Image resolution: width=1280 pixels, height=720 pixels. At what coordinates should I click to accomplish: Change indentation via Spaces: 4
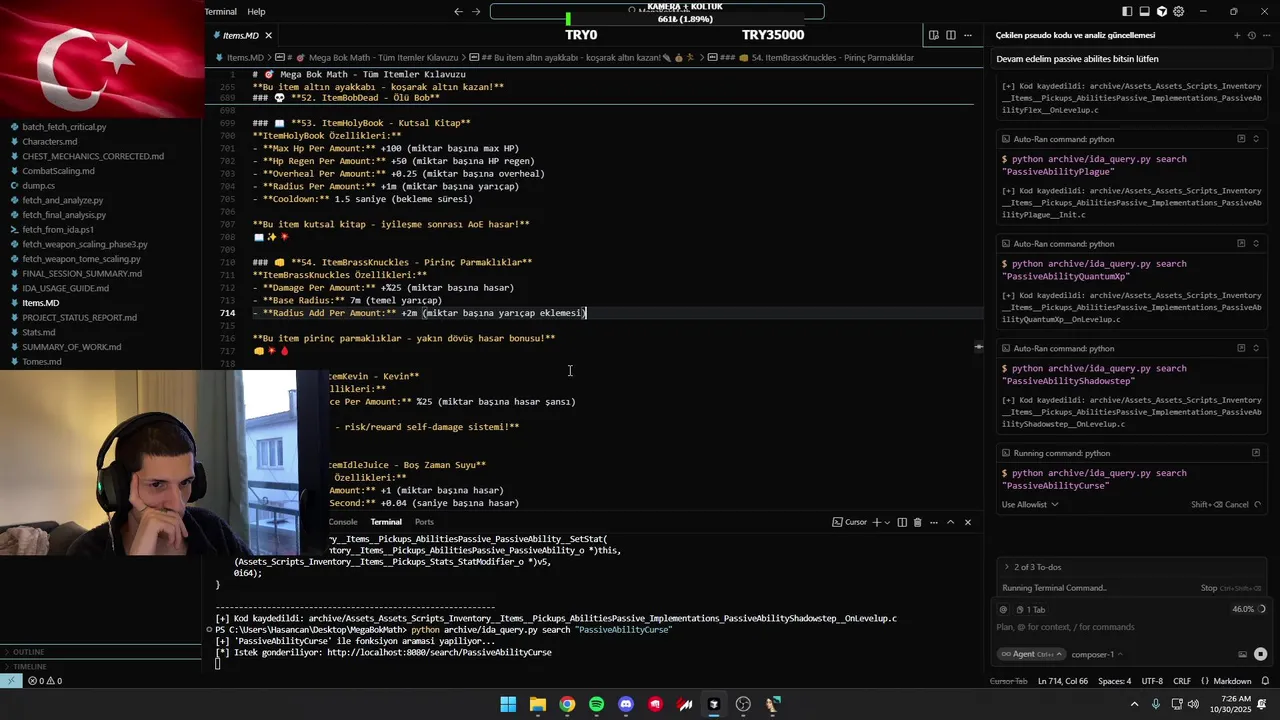(1114, 681)
